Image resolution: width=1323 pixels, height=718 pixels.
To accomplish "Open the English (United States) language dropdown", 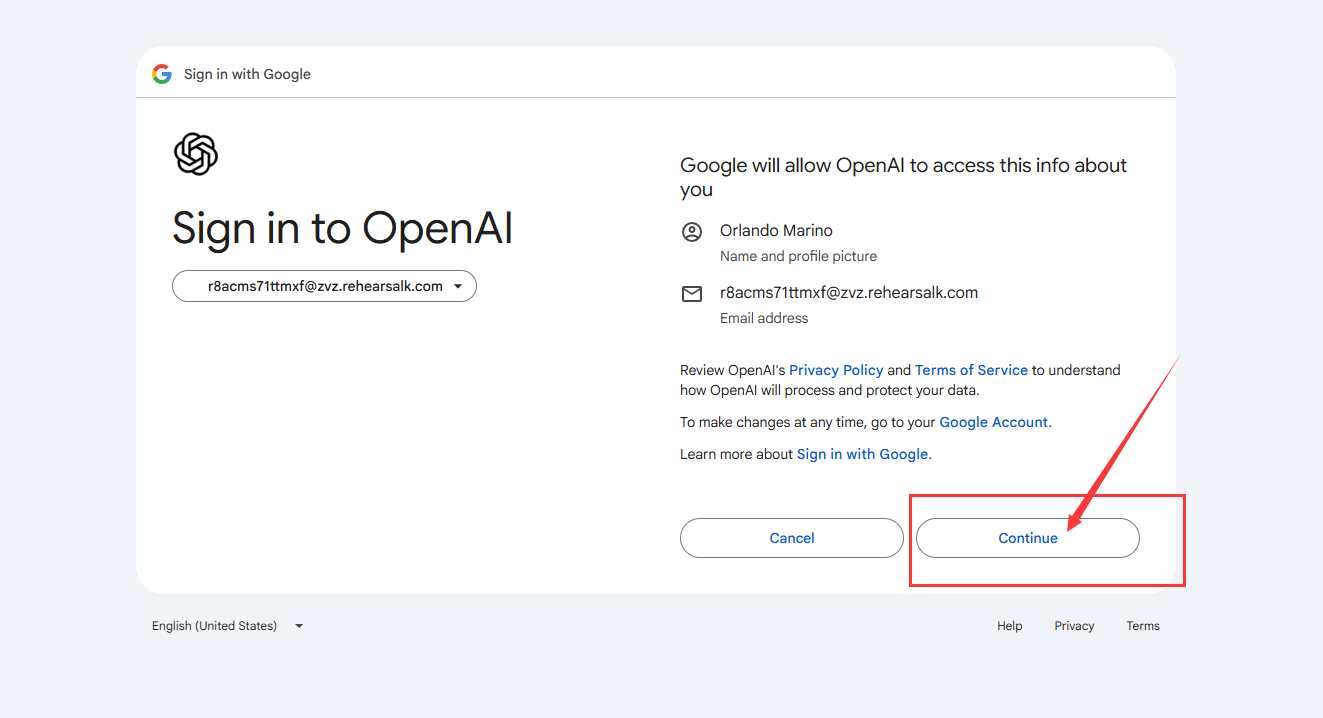I will coord(228,626).
